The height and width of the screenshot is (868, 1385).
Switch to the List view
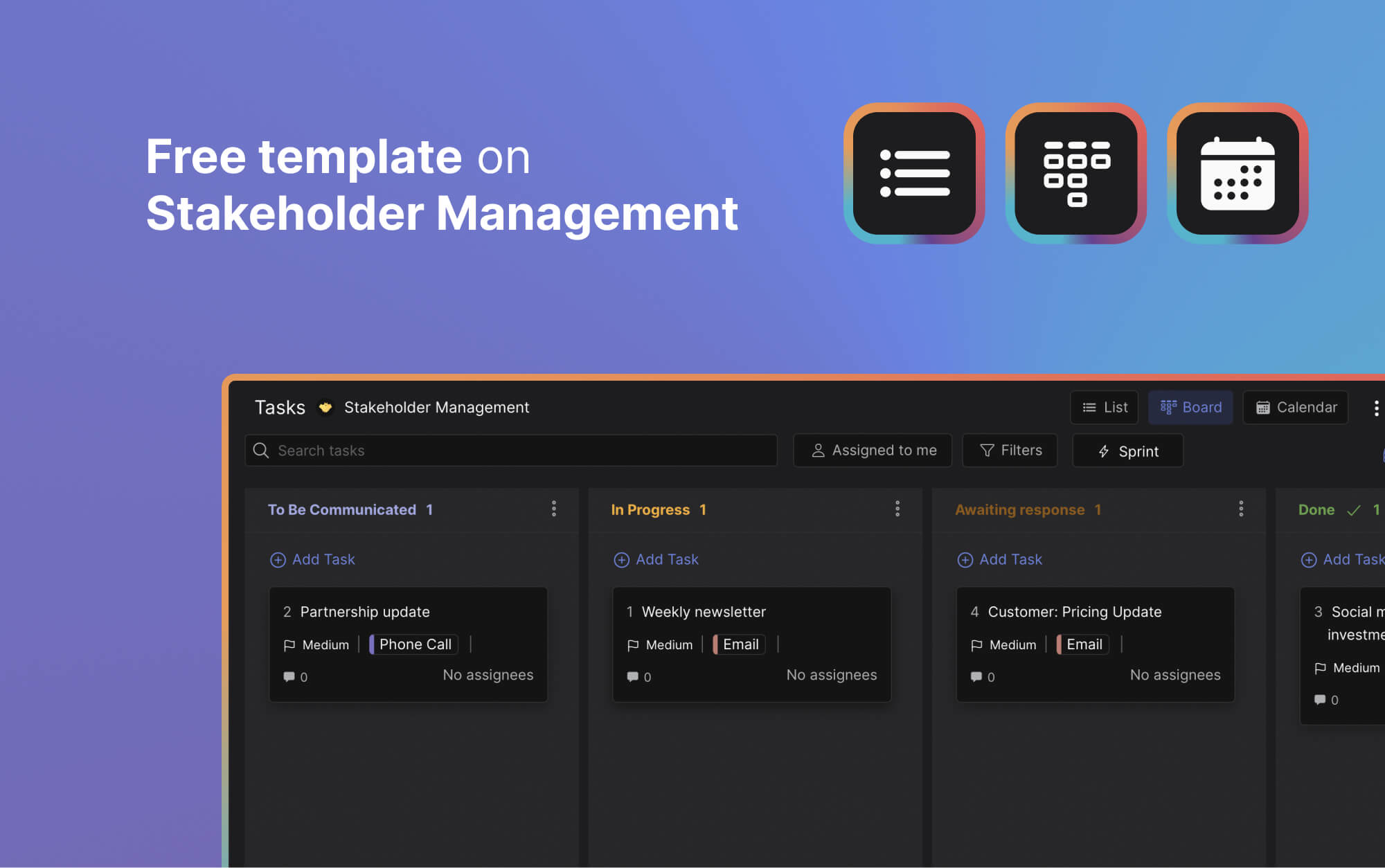pyautogui.click(x=1104, y=407)
